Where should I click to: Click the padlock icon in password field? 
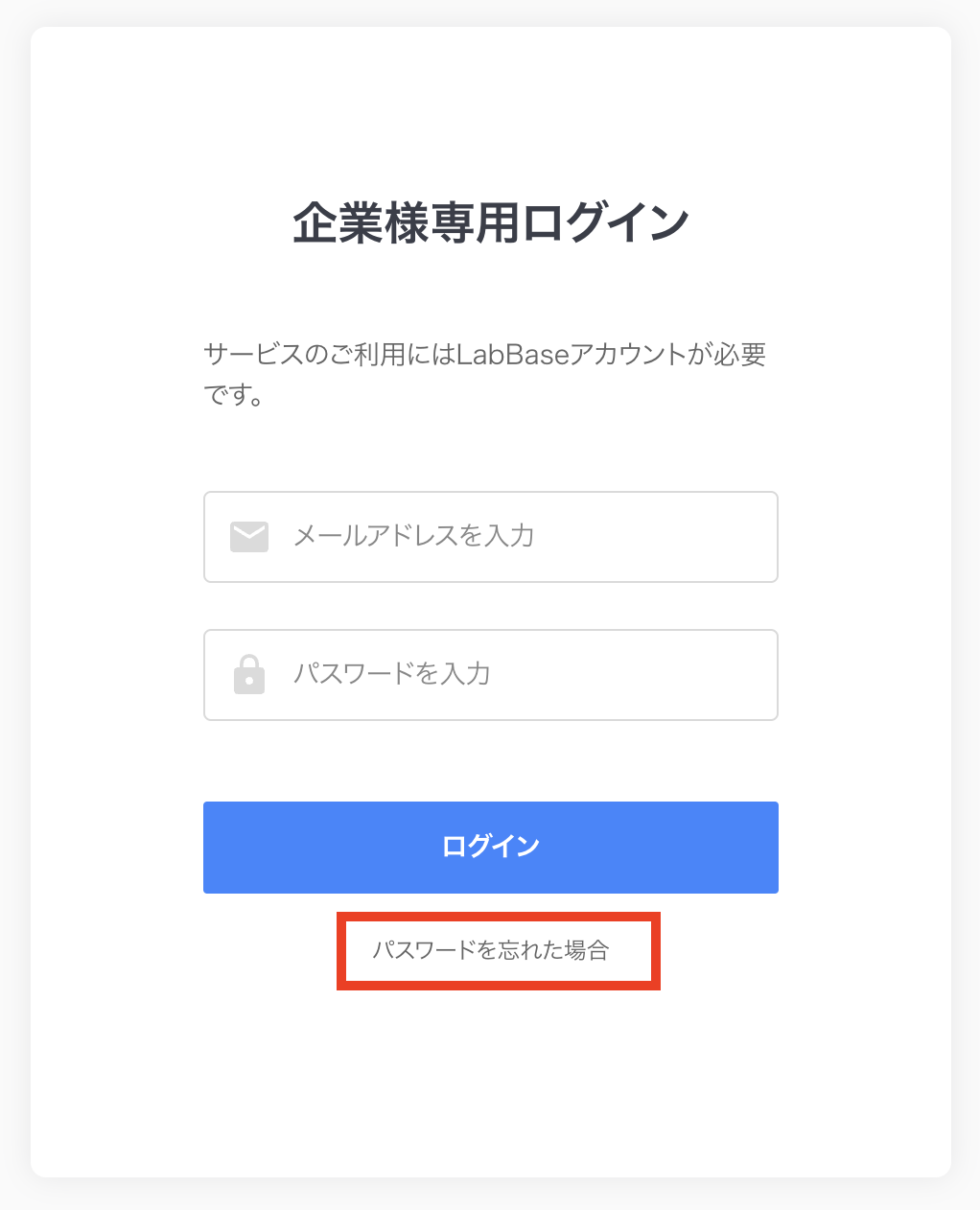(249, 674)
